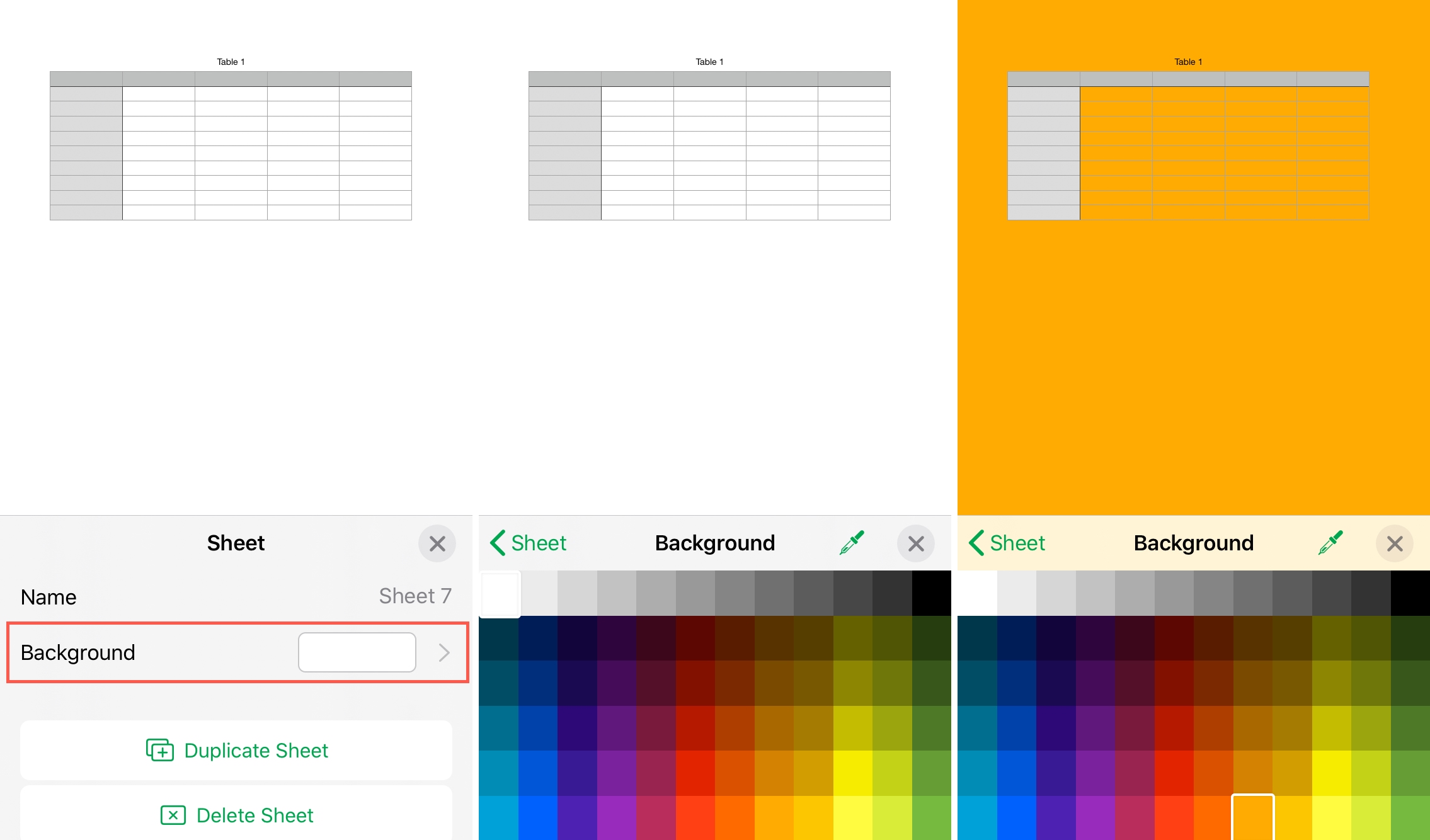Open the Background title header

pyautogui.click(x=715, y=543)
